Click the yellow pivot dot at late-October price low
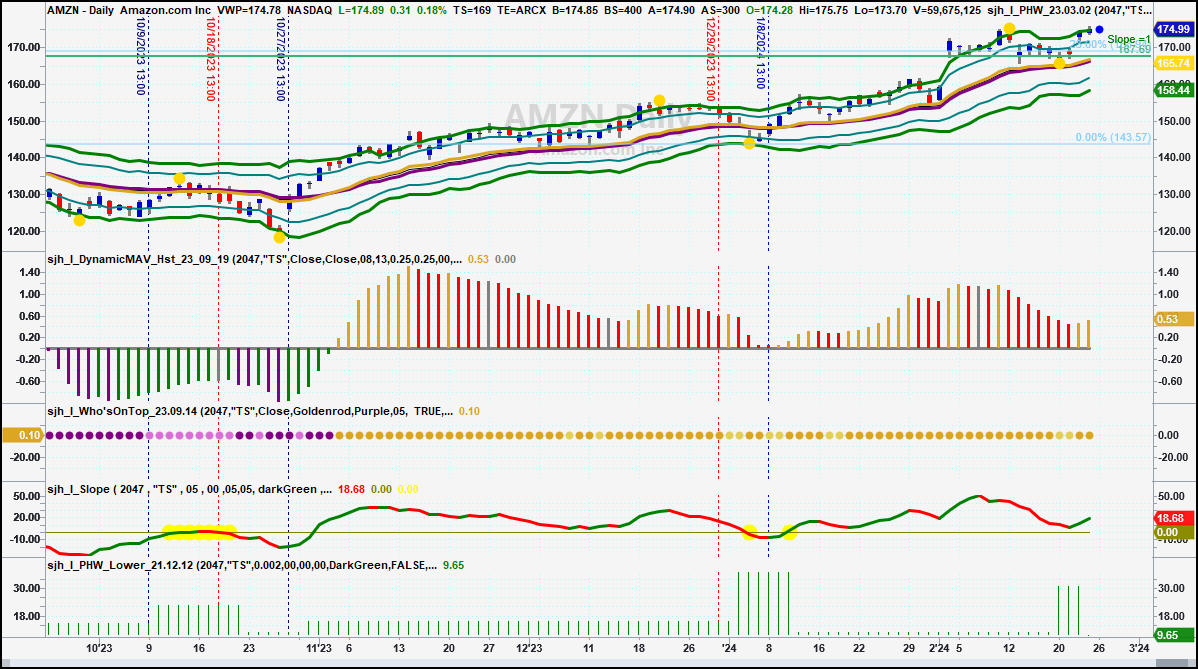1198x669 pixels. click(x=280, y=237)
